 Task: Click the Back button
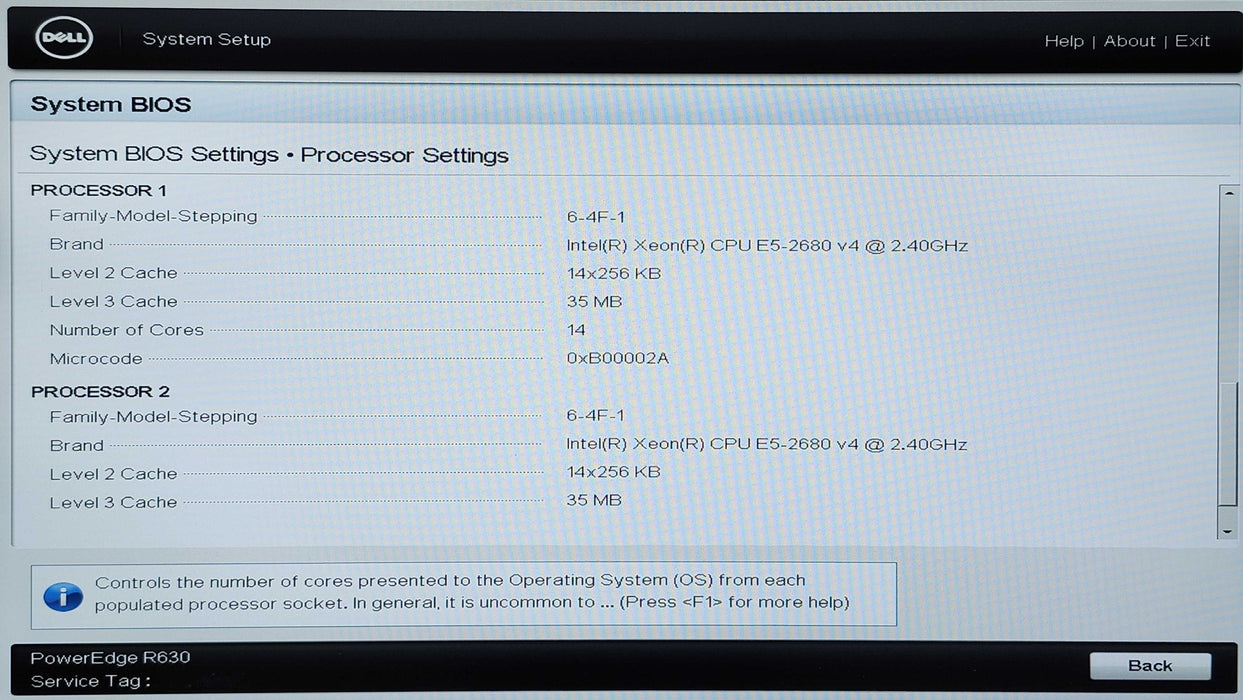tap(1150, 666)
